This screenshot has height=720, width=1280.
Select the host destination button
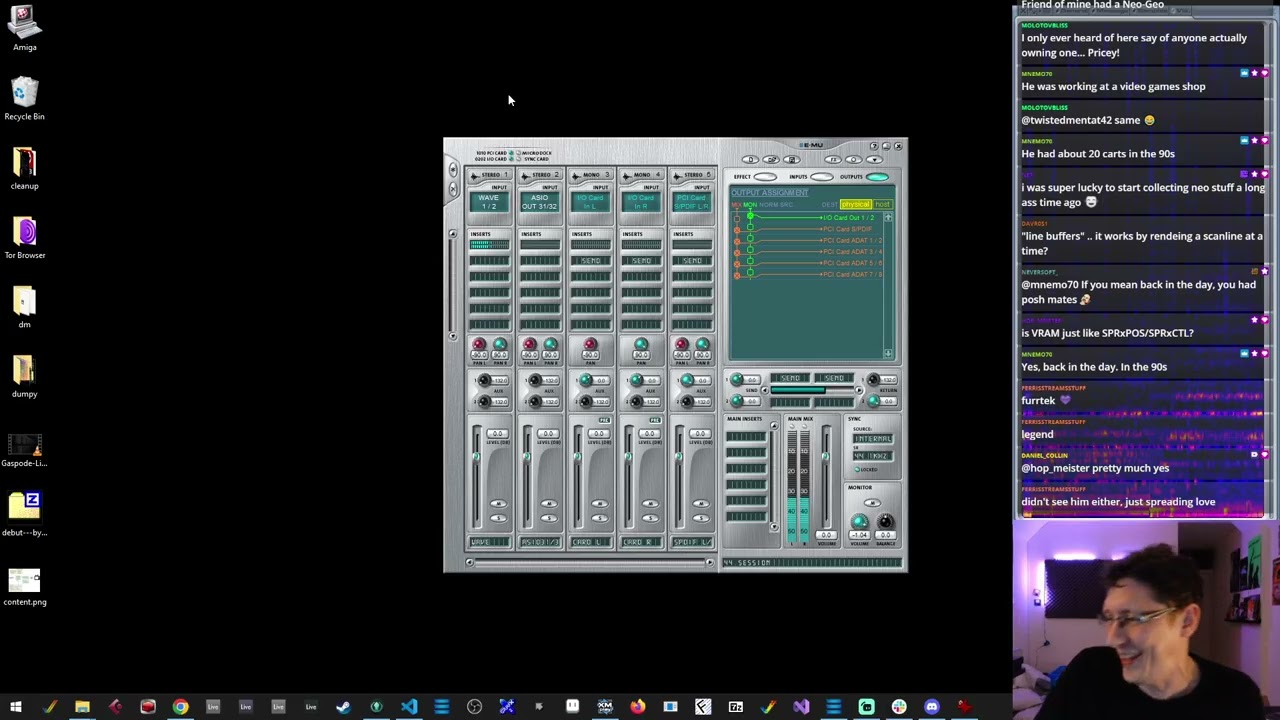click(x=883, y=204)
